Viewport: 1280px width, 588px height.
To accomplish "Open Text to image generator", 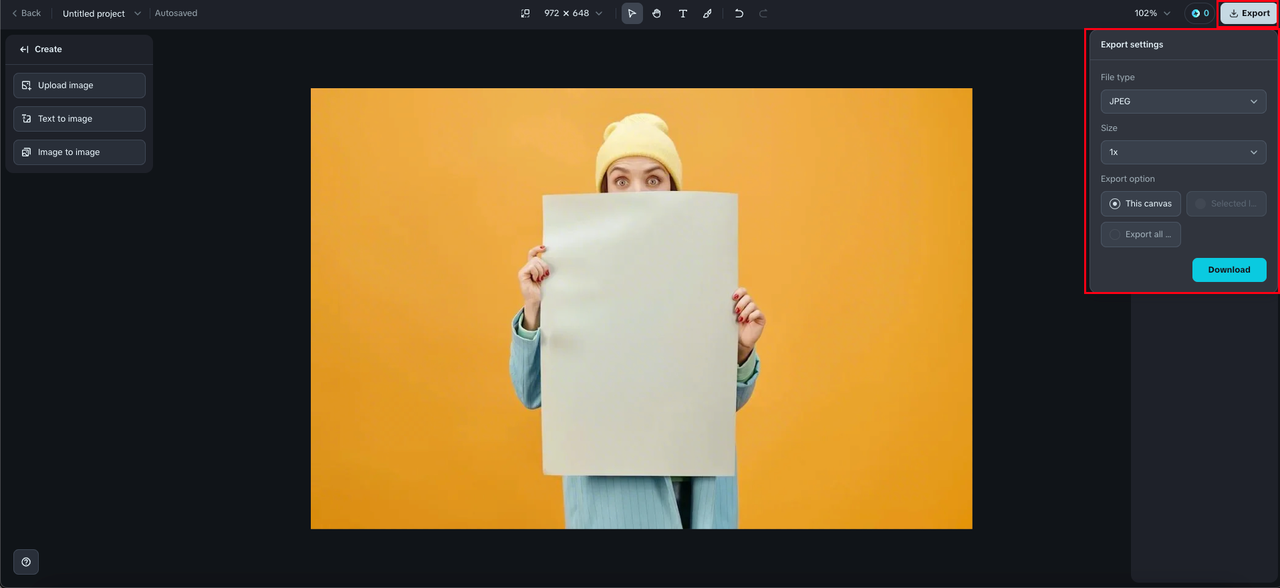I will pyautogui.click(x=79, y=119).
